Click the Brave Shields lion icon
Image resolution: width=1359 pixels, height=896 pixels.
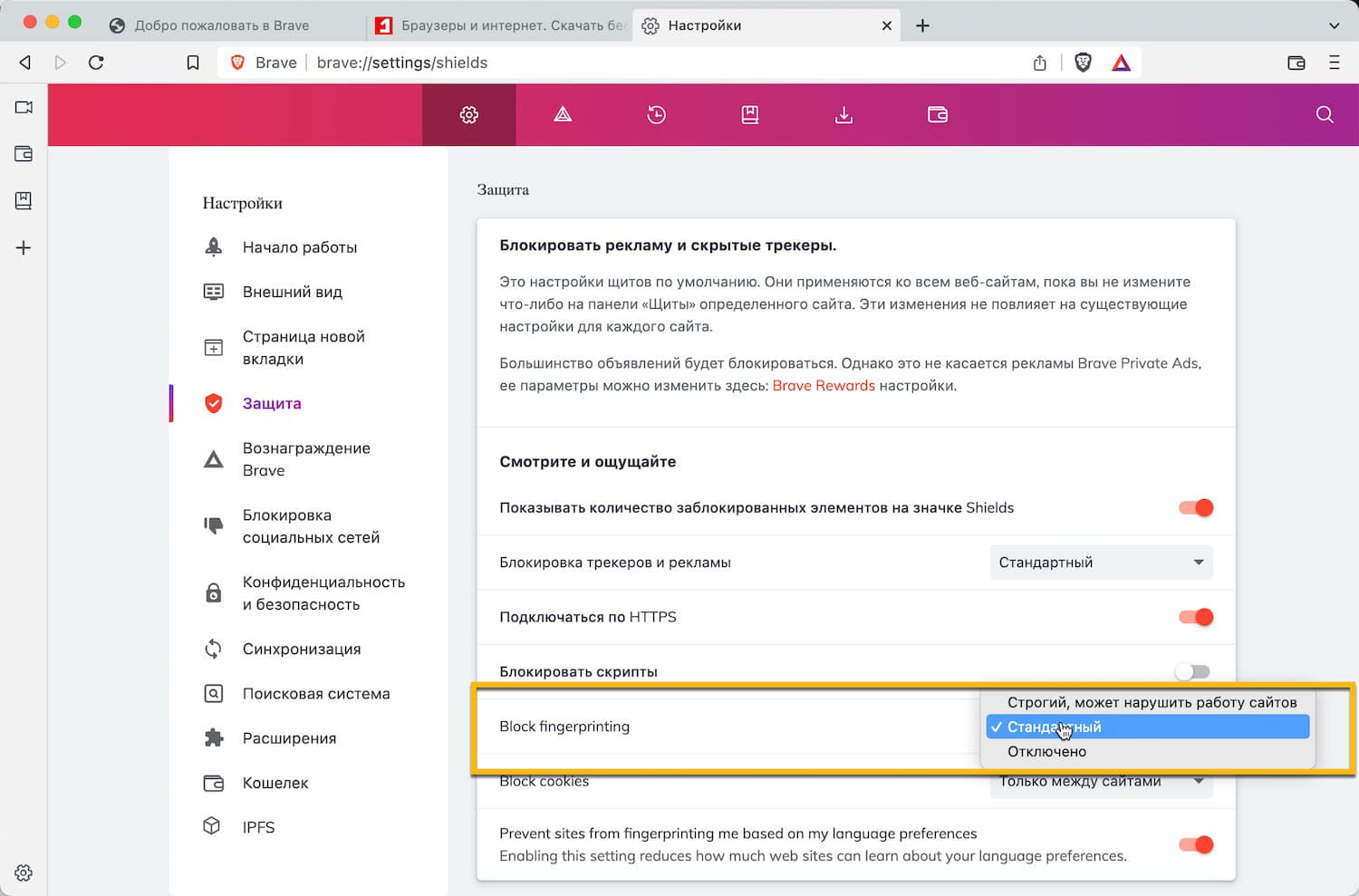[1083, 63]
